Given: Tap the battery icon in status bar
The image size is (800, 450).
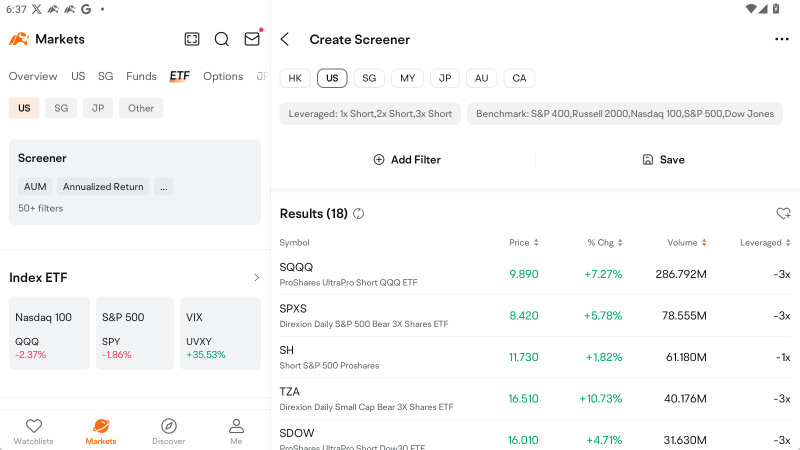Looking at the screenshot, I should click(x=776, y=9).
